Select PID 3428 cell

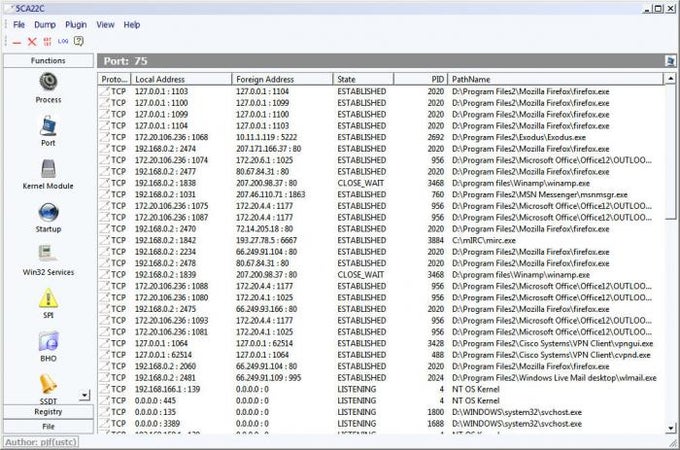[x=435, y=343]
